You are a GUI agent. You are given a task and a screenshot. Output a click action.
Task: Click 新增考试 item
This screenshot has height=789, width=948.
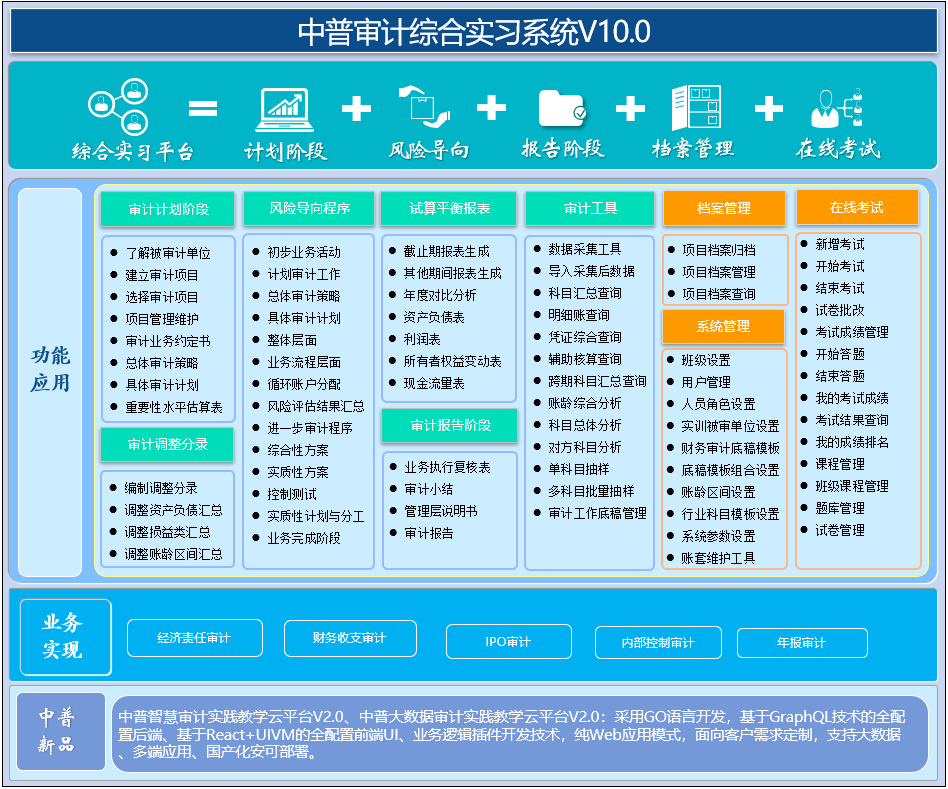(x=839, y=244)
